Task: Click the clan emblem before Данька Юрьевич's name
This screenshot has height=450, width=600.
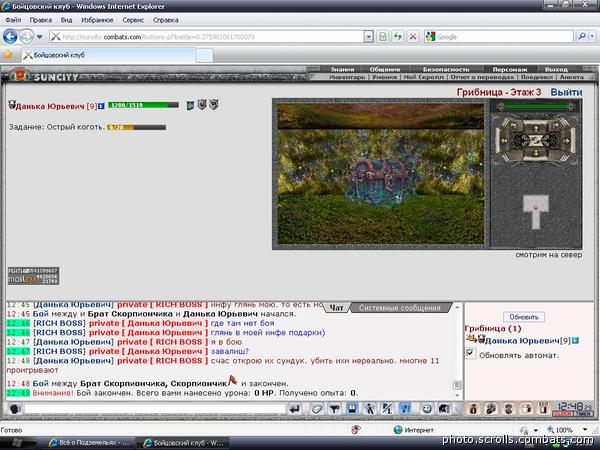Action: (x=12, y=105)
